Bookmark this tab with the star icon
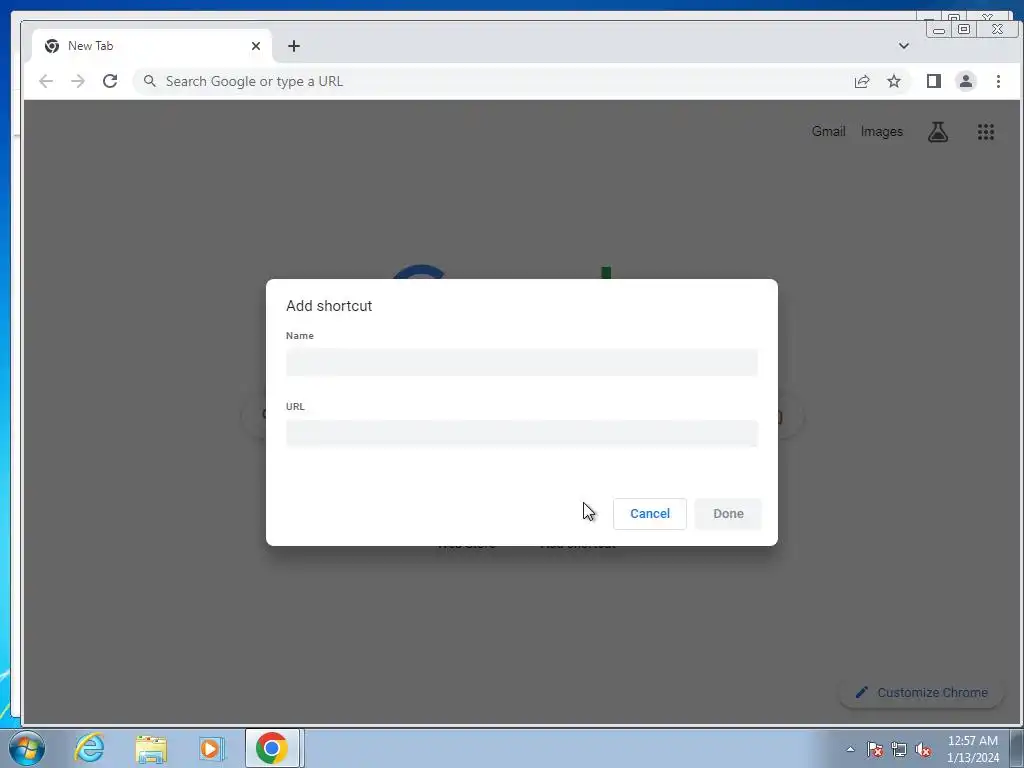Screen dimensions: 1024x768 click(x=894, y=81)
